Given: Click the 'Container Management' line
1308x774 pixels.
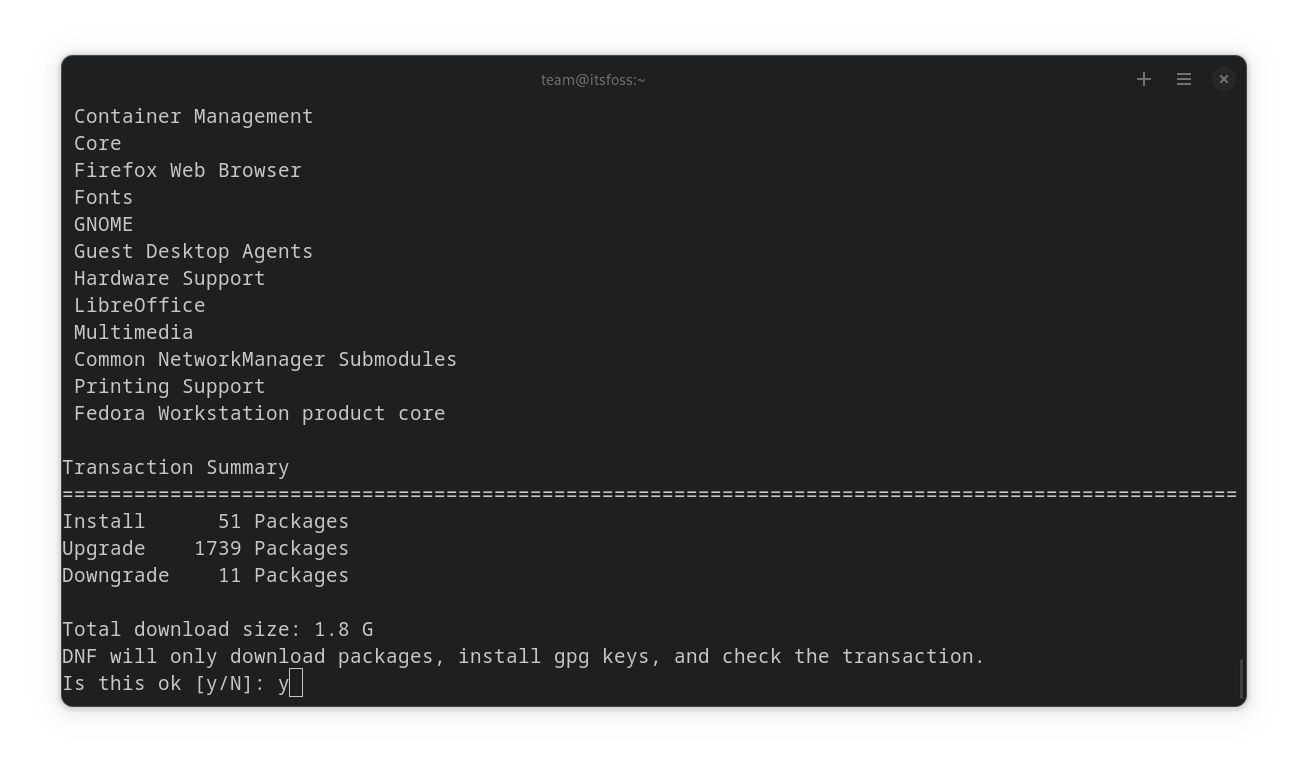Looking at the screenshot, I should (193, 117).
